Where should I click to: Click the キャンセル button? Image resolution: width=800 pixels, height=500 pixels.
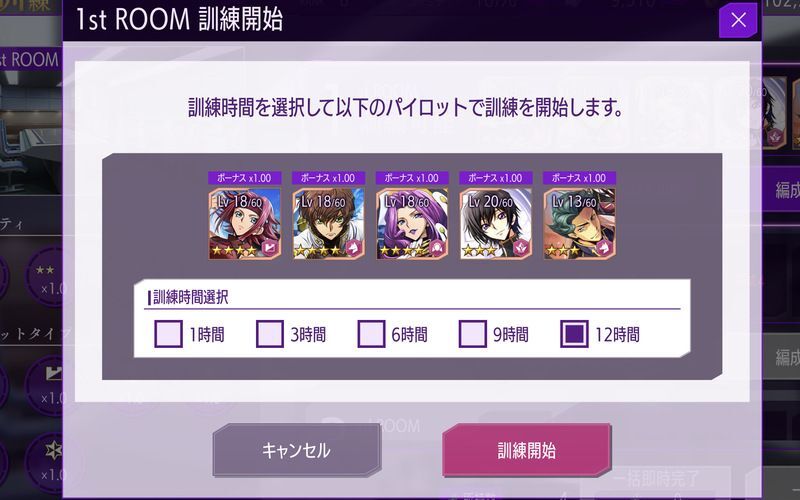296,450
